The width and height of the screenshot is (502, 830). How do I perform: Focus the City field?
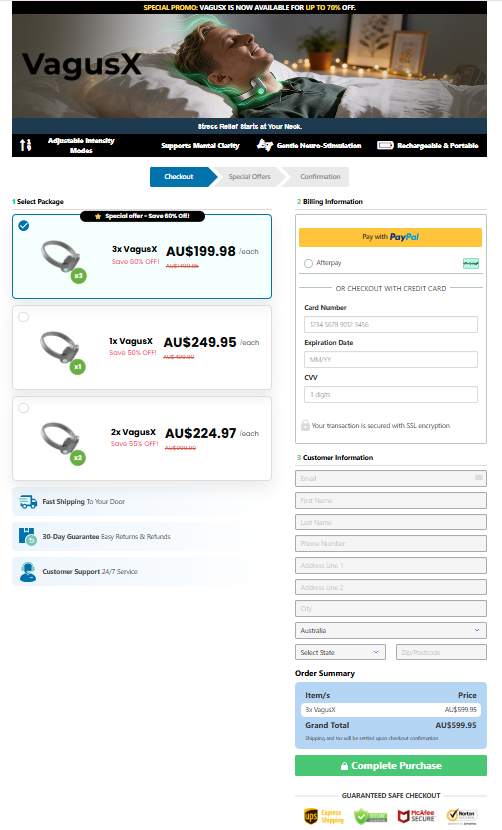click(391, 609)
